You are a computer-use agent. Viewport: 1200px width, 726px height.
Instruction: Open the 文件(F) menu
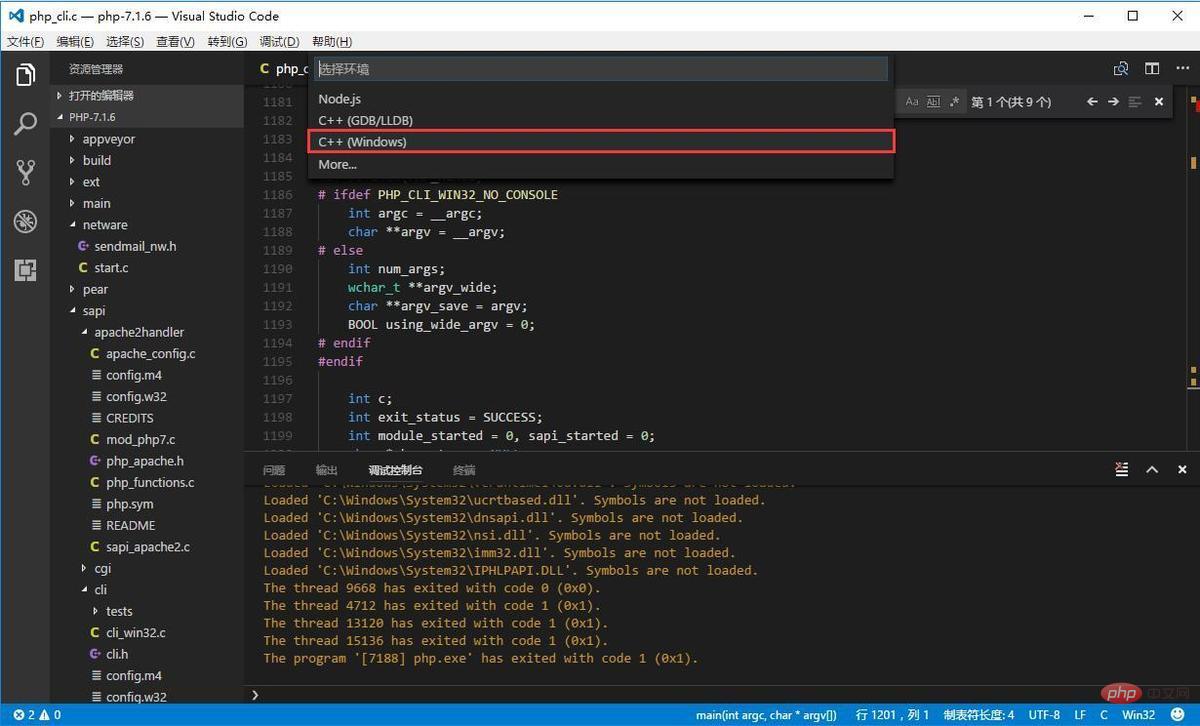coord(26,41)
